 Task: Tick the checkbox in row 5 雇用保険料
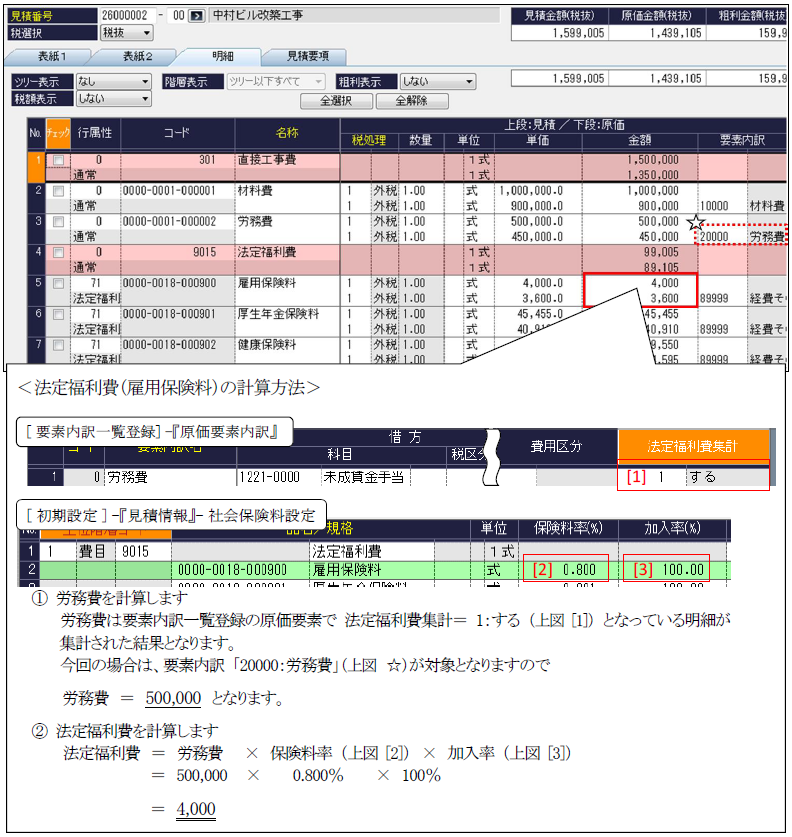[58, 283]
